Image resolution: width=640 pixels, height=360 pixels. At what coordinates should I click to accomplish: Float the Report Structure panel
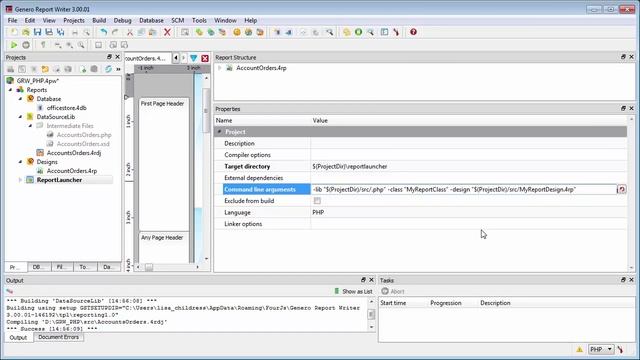(x=623, y=57)
